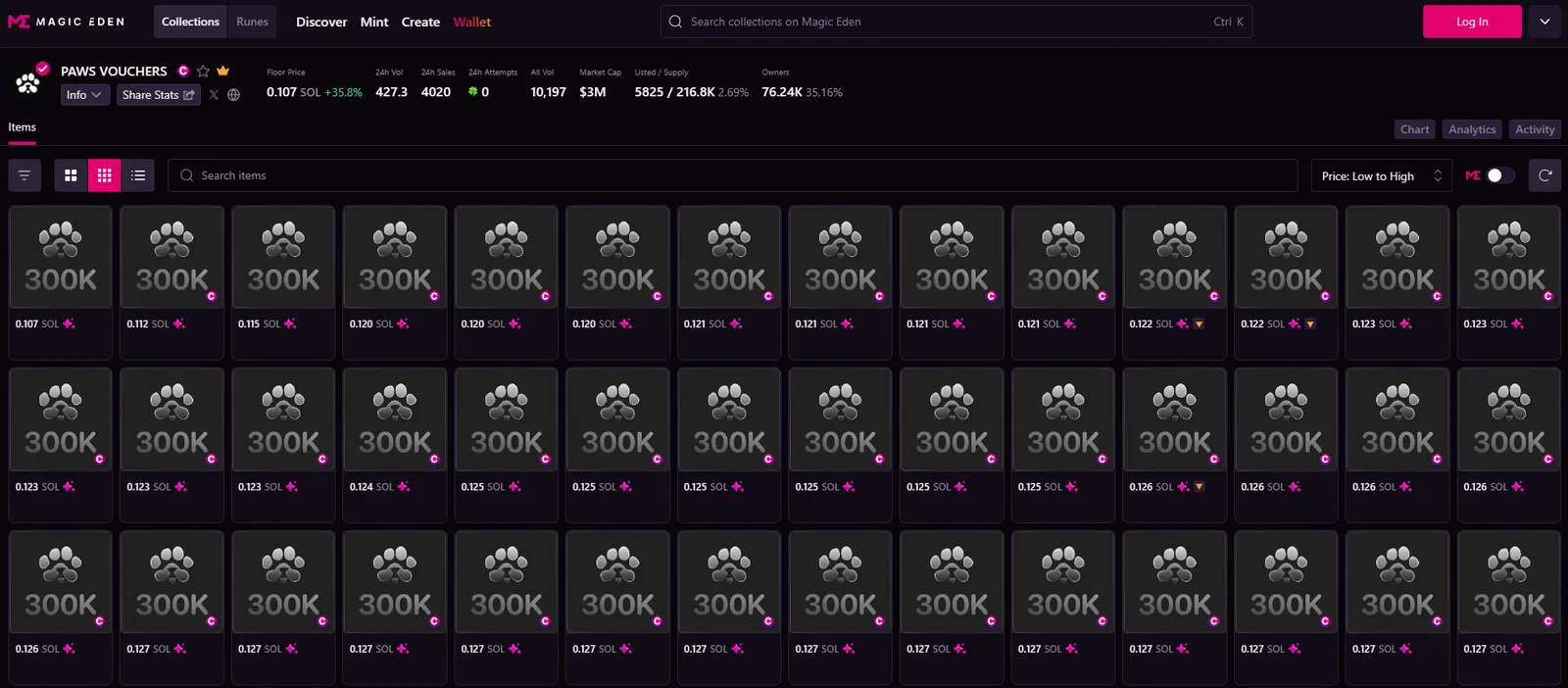The width and height of the screenshot is (1568, 688).
Task: Expand the Info dropdown
Action: pos(84,95)
